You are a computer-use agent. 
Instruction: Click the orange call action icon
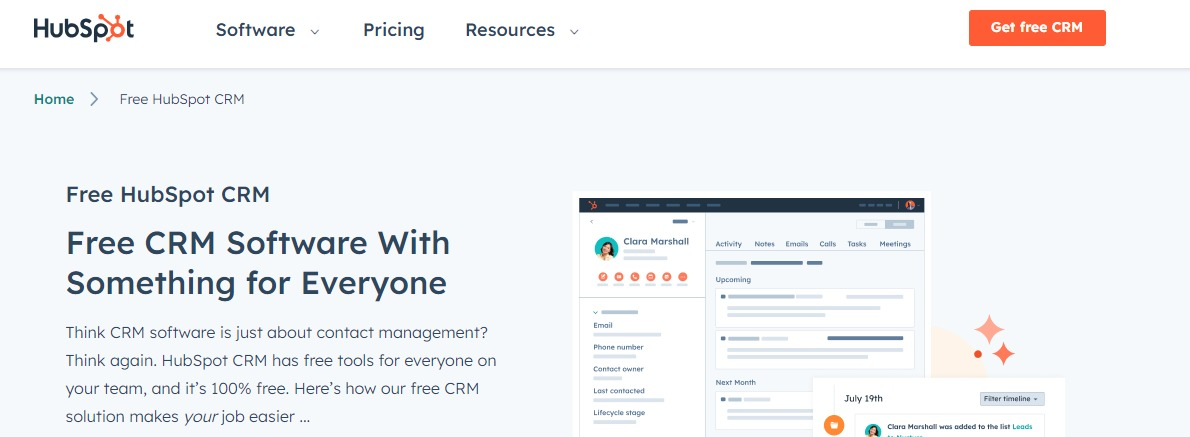pyautogui.click(x=635, y=276)
